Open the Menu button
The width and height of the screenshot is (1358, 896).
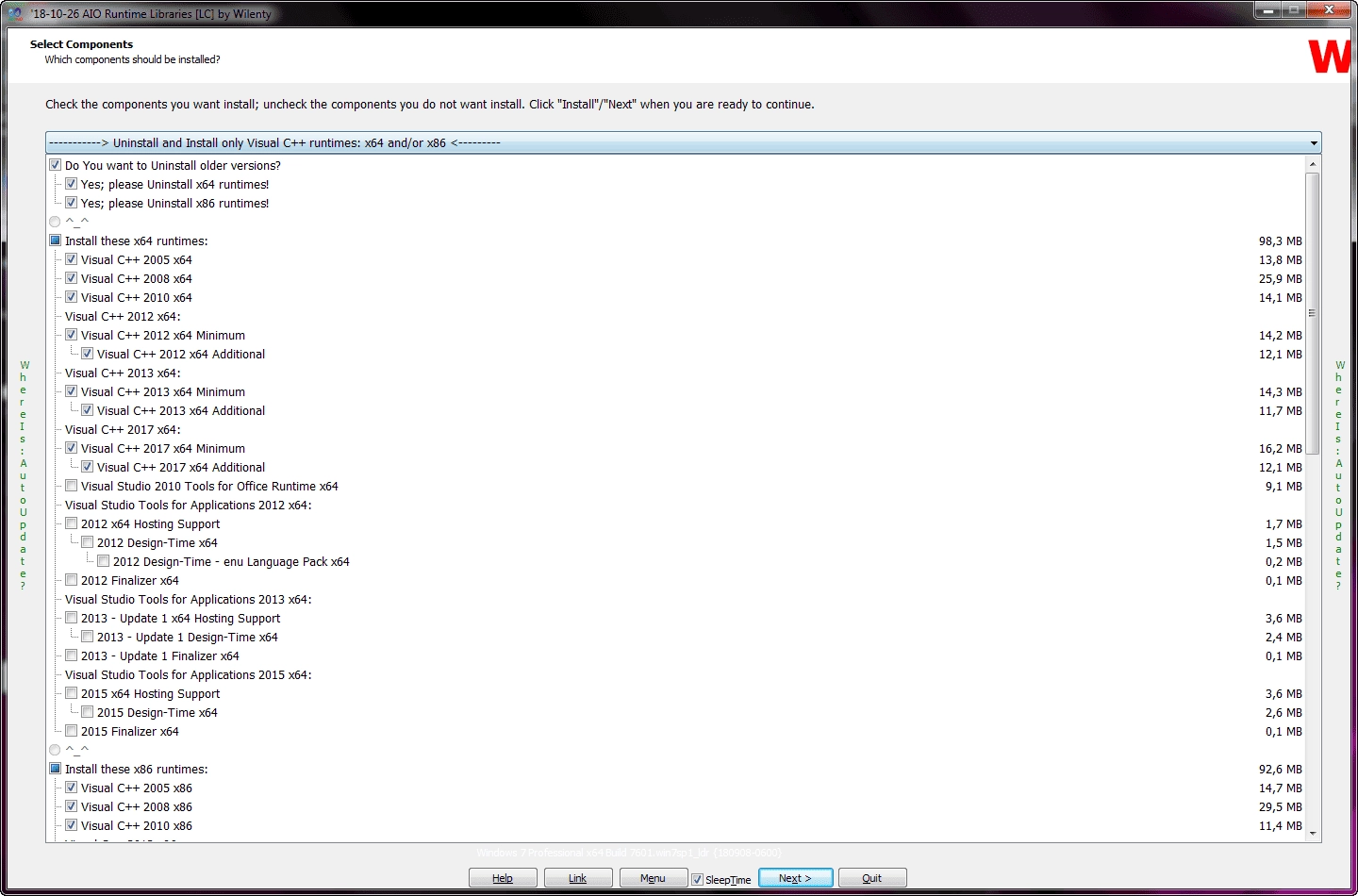(654, 878)
